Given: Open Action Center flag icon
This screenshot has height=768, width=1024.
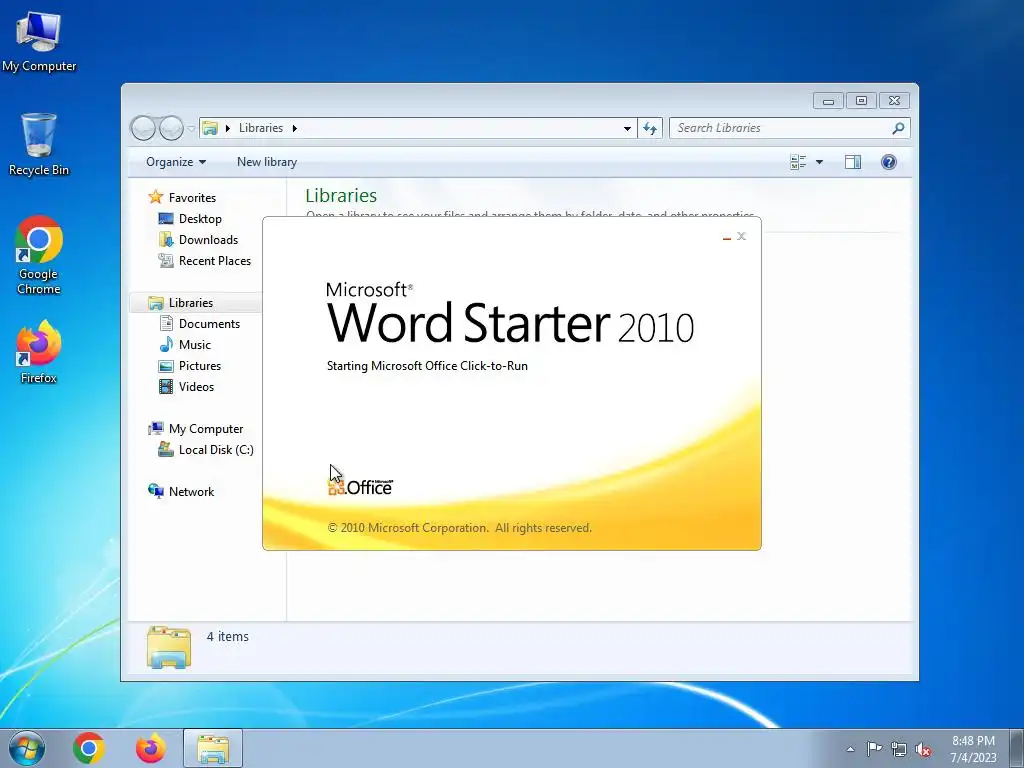Looking at the screenshot, I should [x=874, y=749].
